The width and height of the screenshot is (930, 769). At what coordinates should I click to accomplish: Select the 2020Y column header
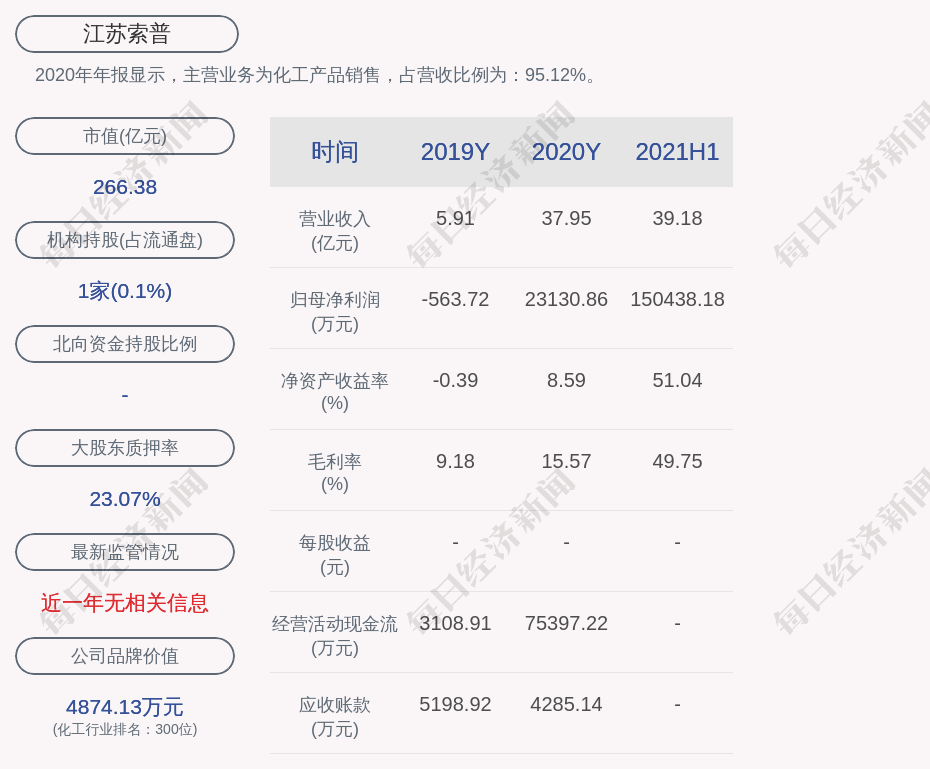coord(566,152)
